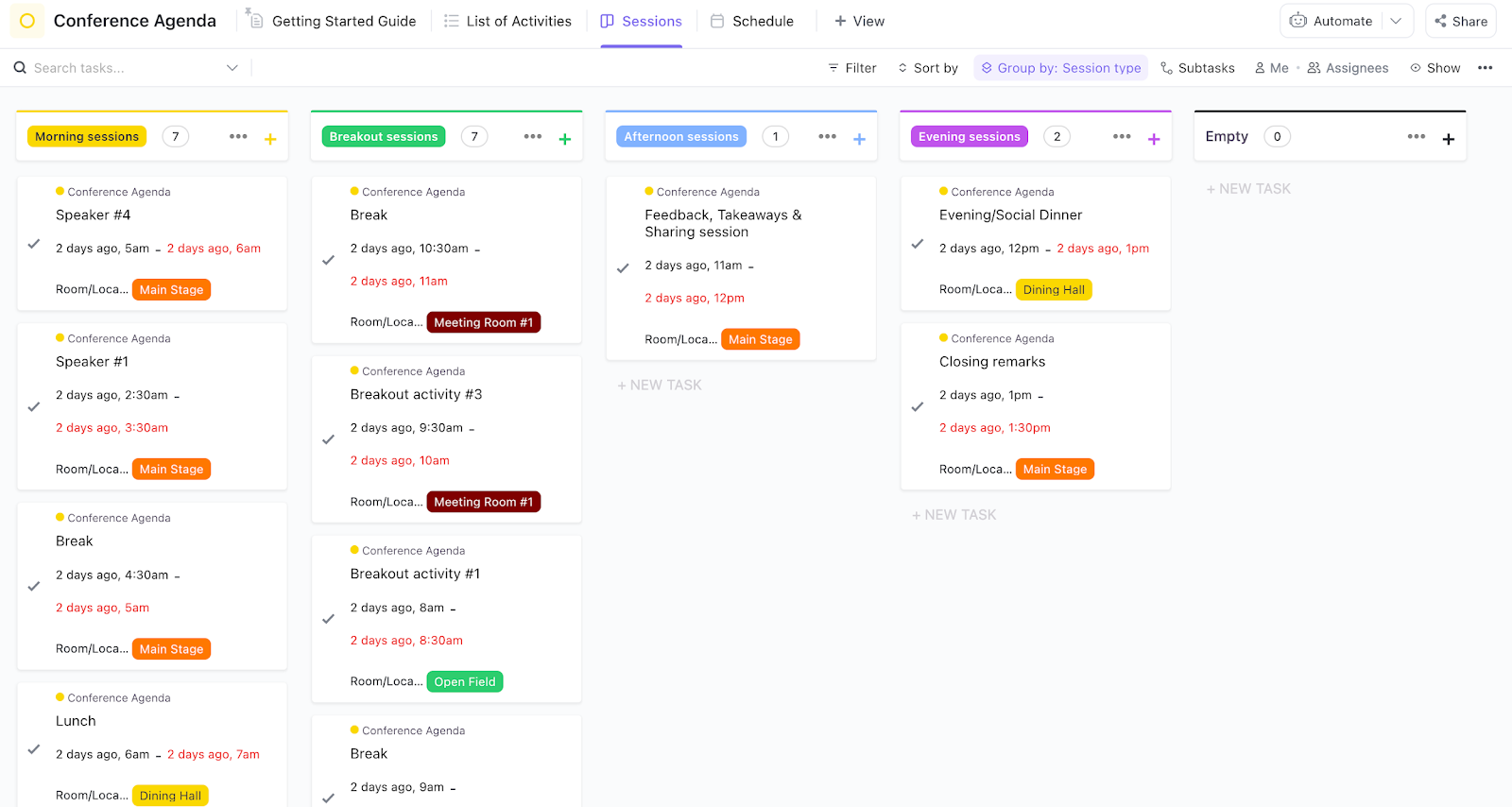
Task: Click the yellow circle Conference Agenda logo icon
Action: click(x=27, y=21)
